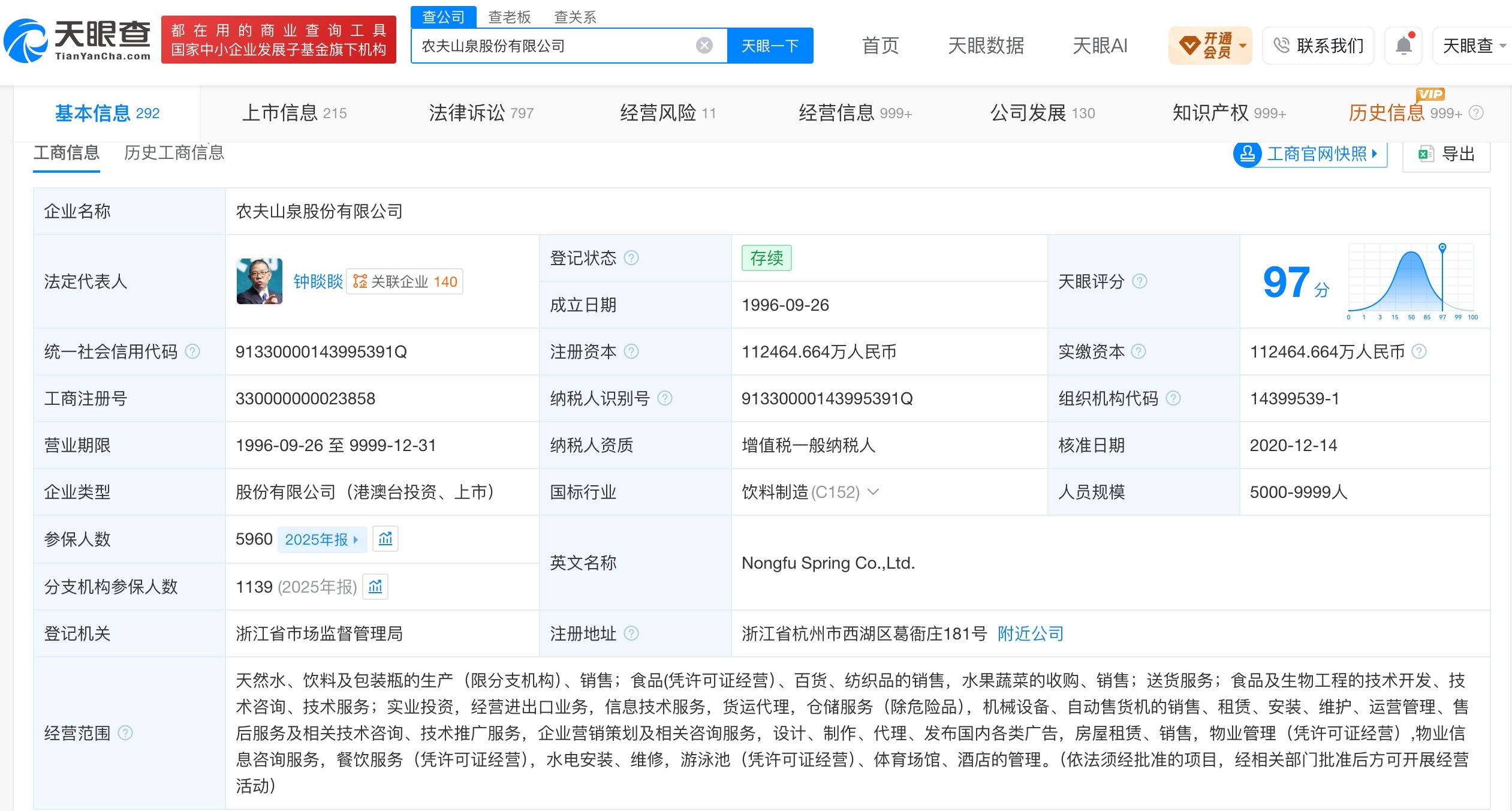This screenshot has width=1512, height=811.
Task: Click the TianYanCha logo
Action: click(x=77, y=40)
